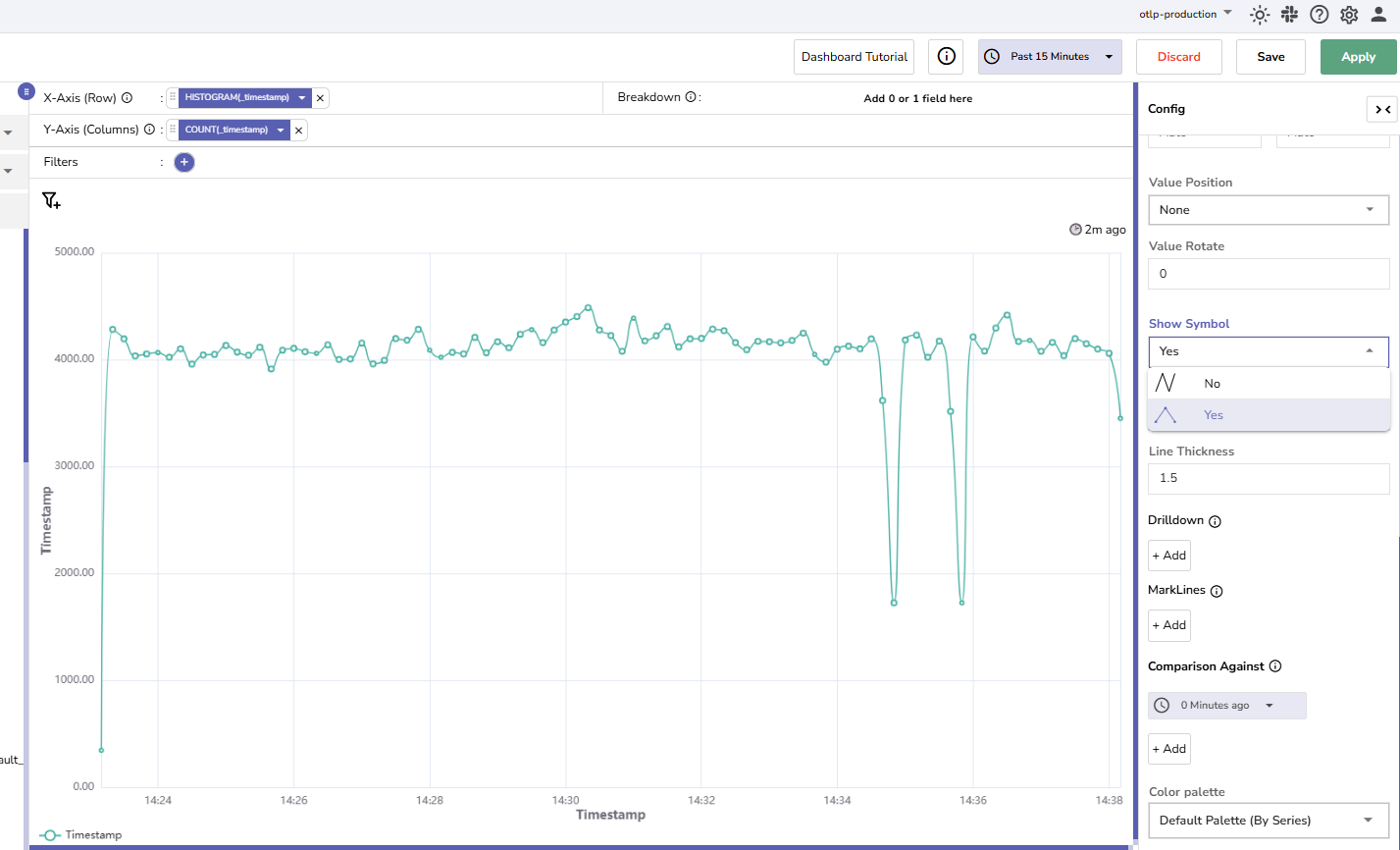Collapse the Config panel with arrows icon
Viewport: 1400px width, 850px height.
pyautogui.click(x=1381, y=109)
